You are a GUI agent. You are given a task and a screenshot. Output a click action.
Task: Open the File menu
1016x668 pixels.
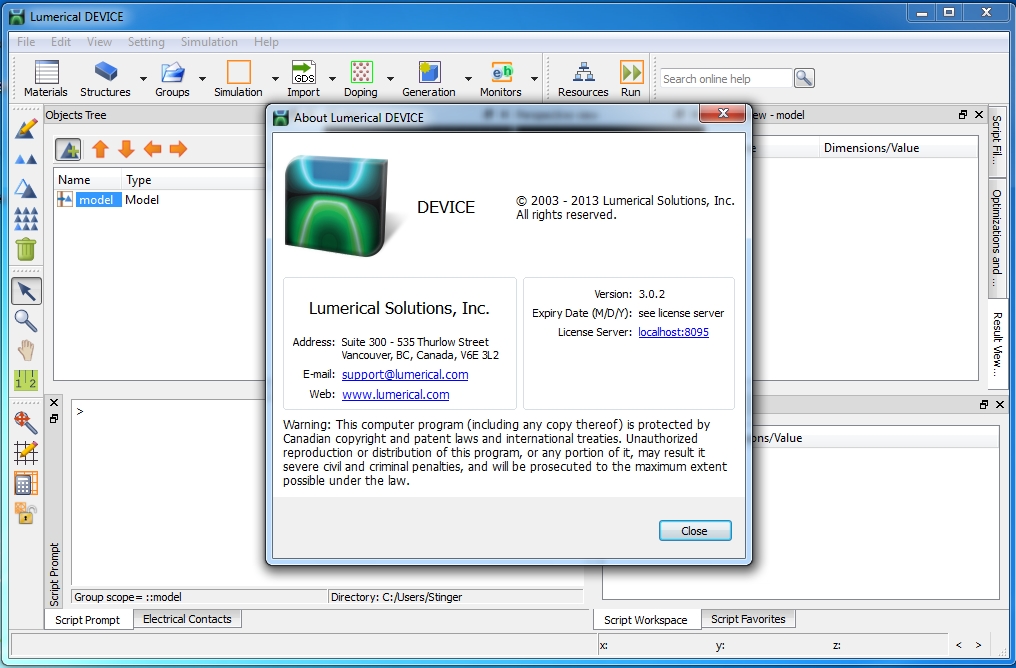(26, 41)
